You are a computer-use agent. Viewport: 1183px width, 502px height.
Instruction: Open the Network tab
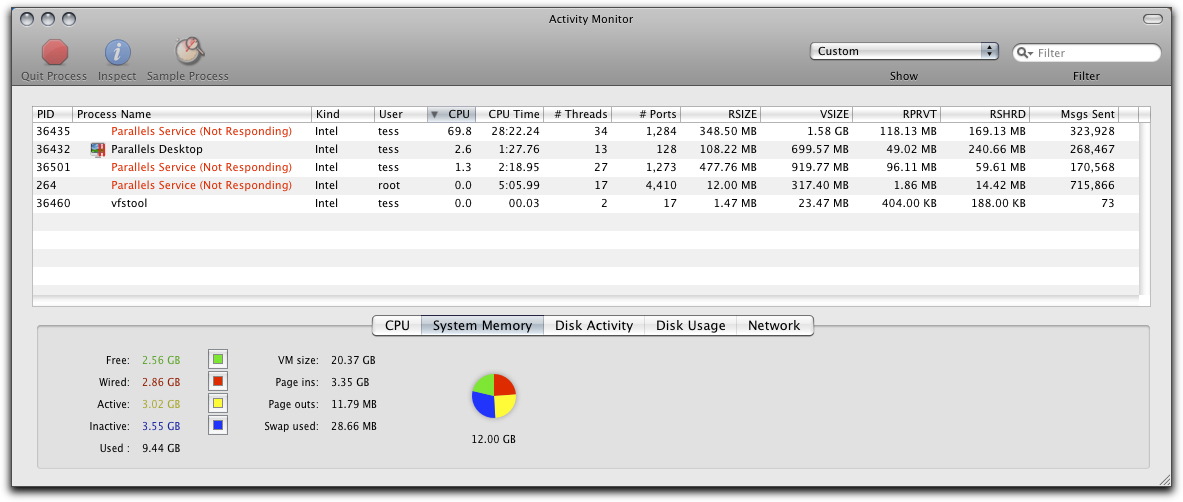pyautogui.click(x=774, y=325)
